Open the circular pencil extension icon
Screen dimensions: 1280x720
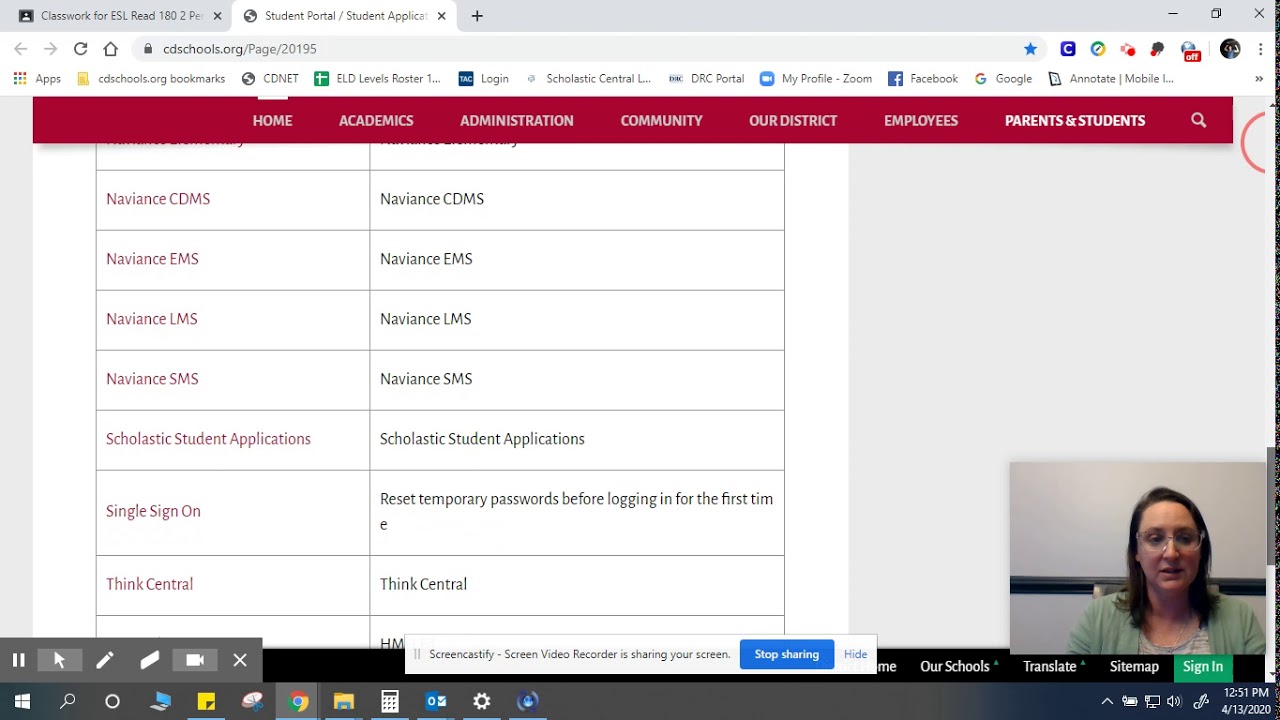(x=1098, y=48)
